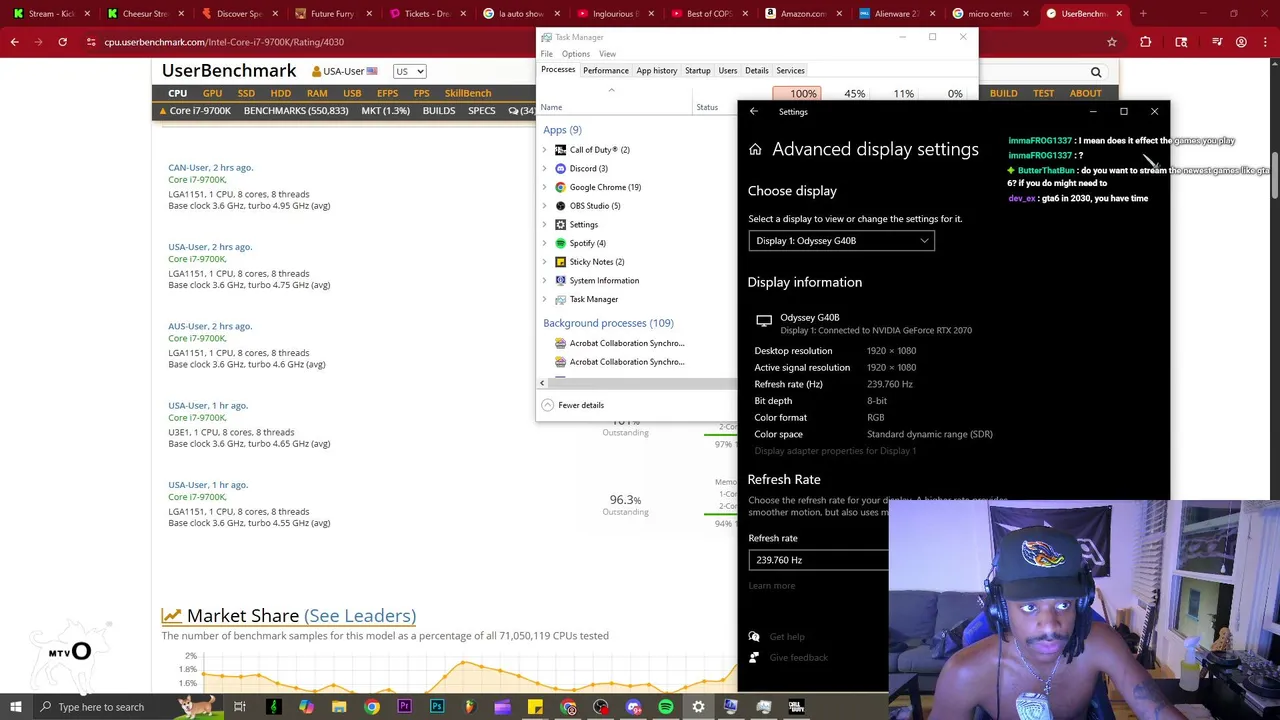
Task: Open the site information icon in address bar
Action: tap(92, 42)
